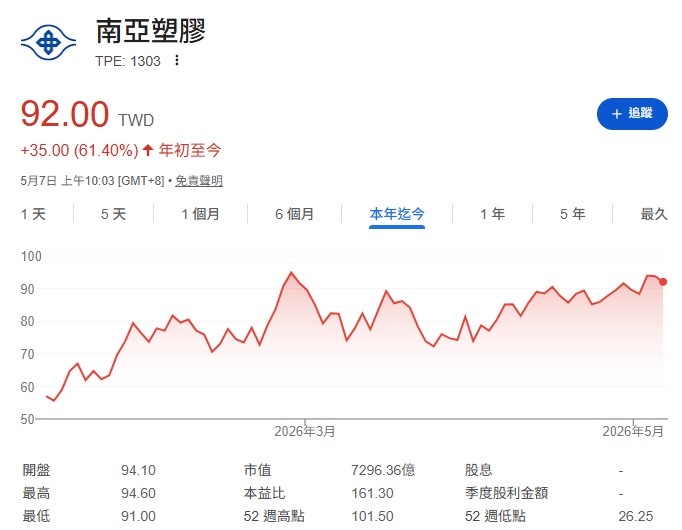682x530 pixels.
Task: Click the Nan Ya Plastics company logo
Action: point(48,43)
